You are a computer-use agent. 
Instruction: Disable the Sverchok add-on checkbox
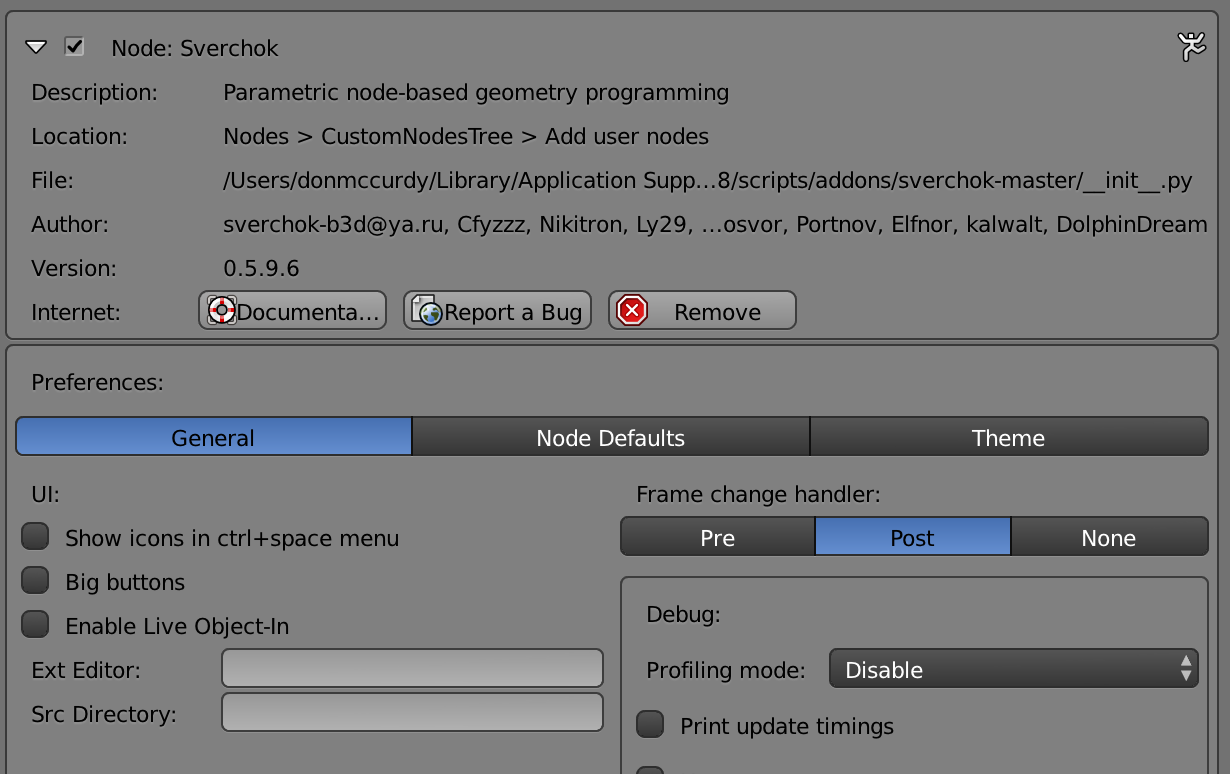pos(72,47)
